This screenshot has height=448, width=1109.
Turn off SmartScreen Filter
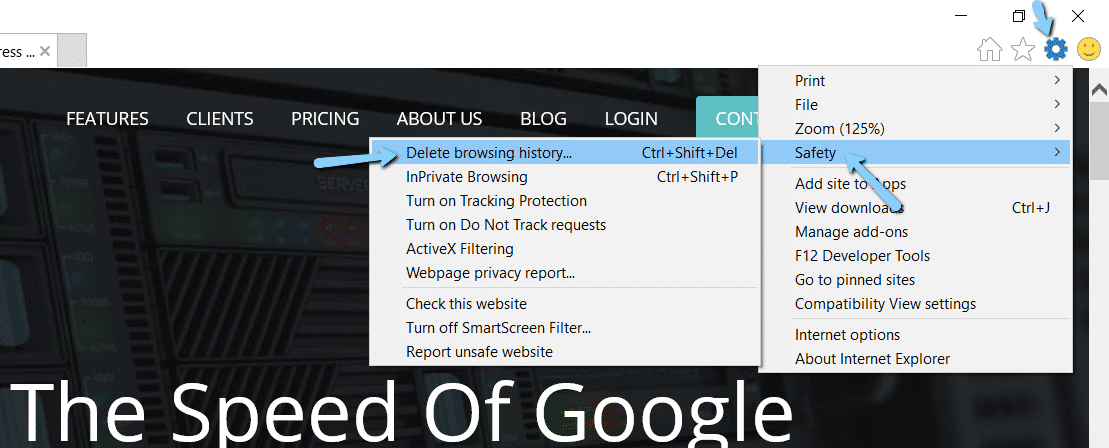click(498, 327)
